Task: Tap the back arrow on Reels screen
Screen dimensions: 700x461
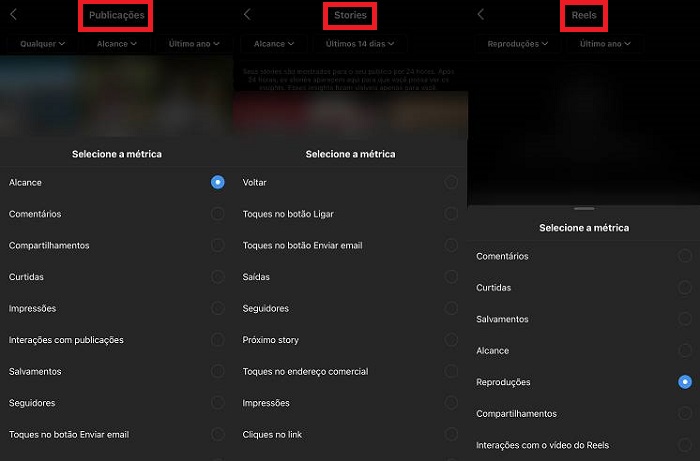Action: click(480, 14)
